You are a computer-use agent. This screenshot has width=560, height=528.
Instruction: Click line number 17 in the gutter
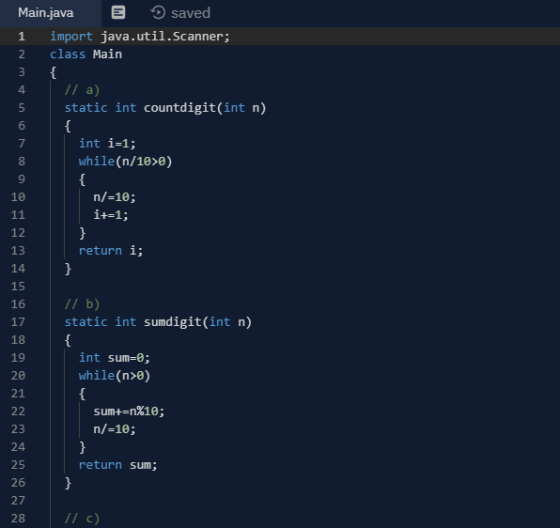pos(18,322)
